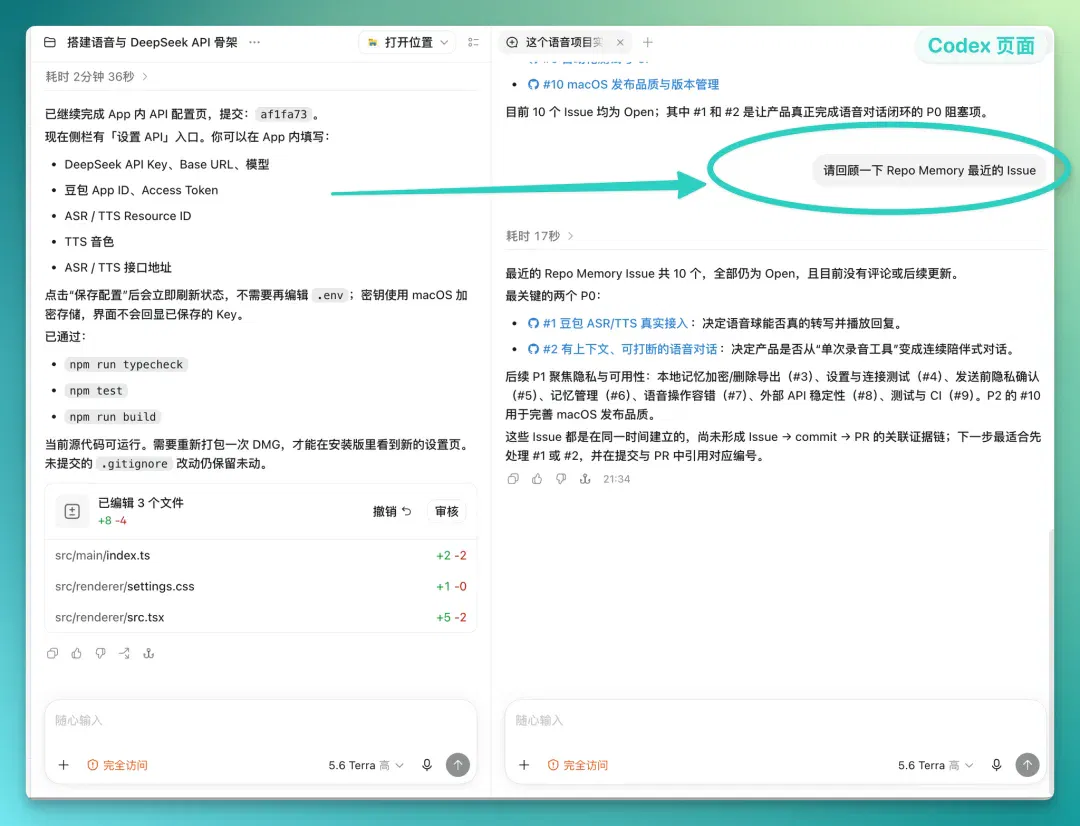Expand the 耗时 2分钟 36秒 details
The image size is (1080, 826).
pyautogui.click(x=96, y=76)
